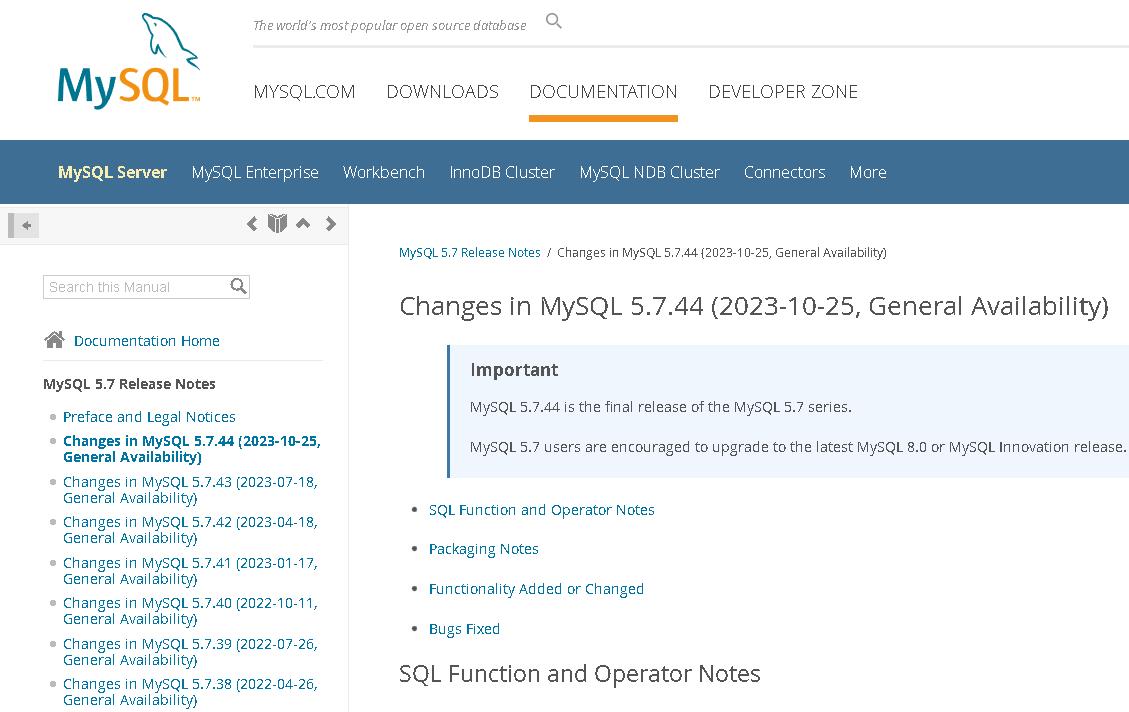Go to previous page using left arrow icon
1129x712 pixels.
pyautogui.click(x=252, y=224)
